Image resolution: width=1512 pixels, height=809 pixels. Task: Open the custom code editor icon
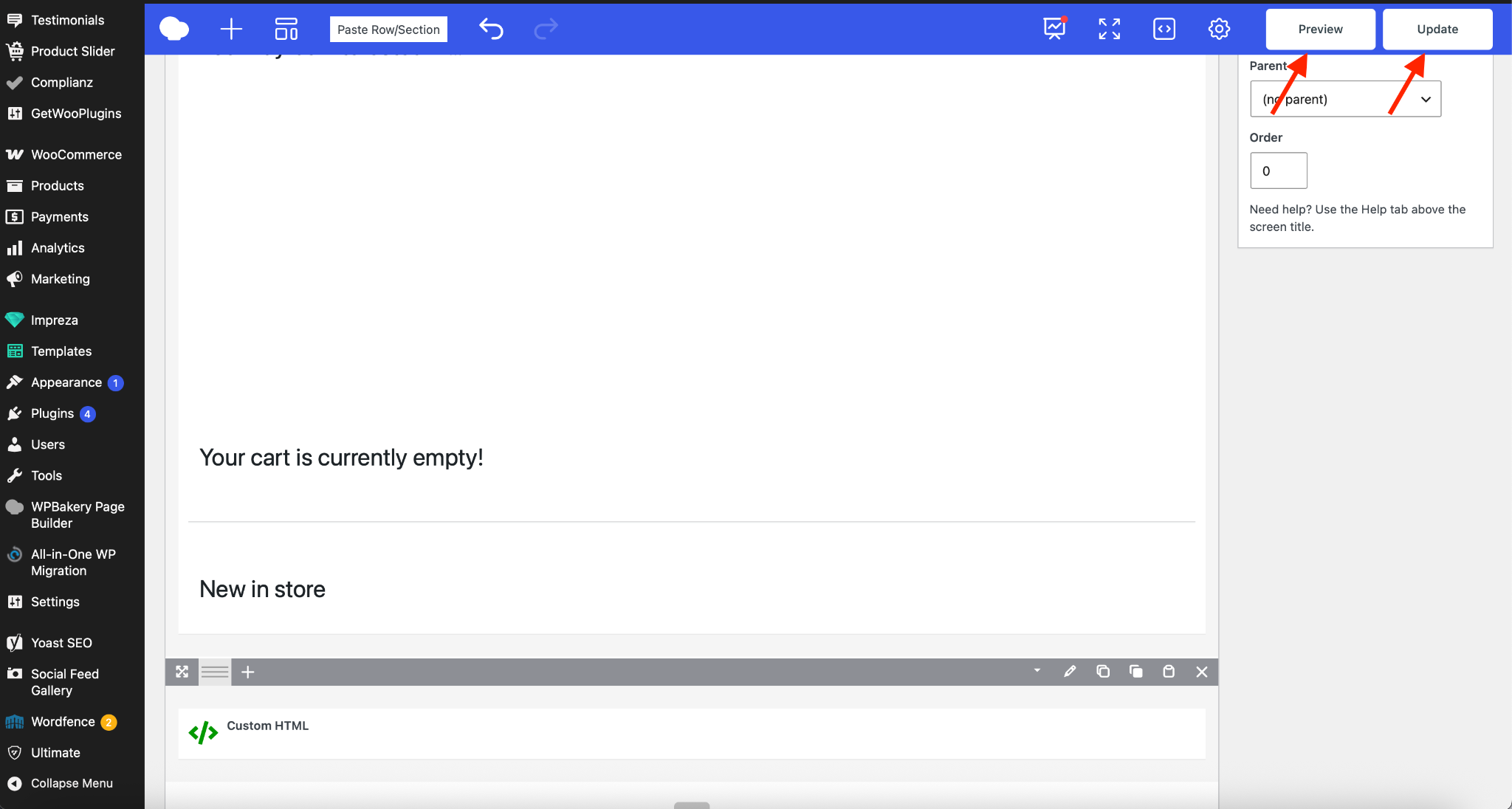(1164, 29)
